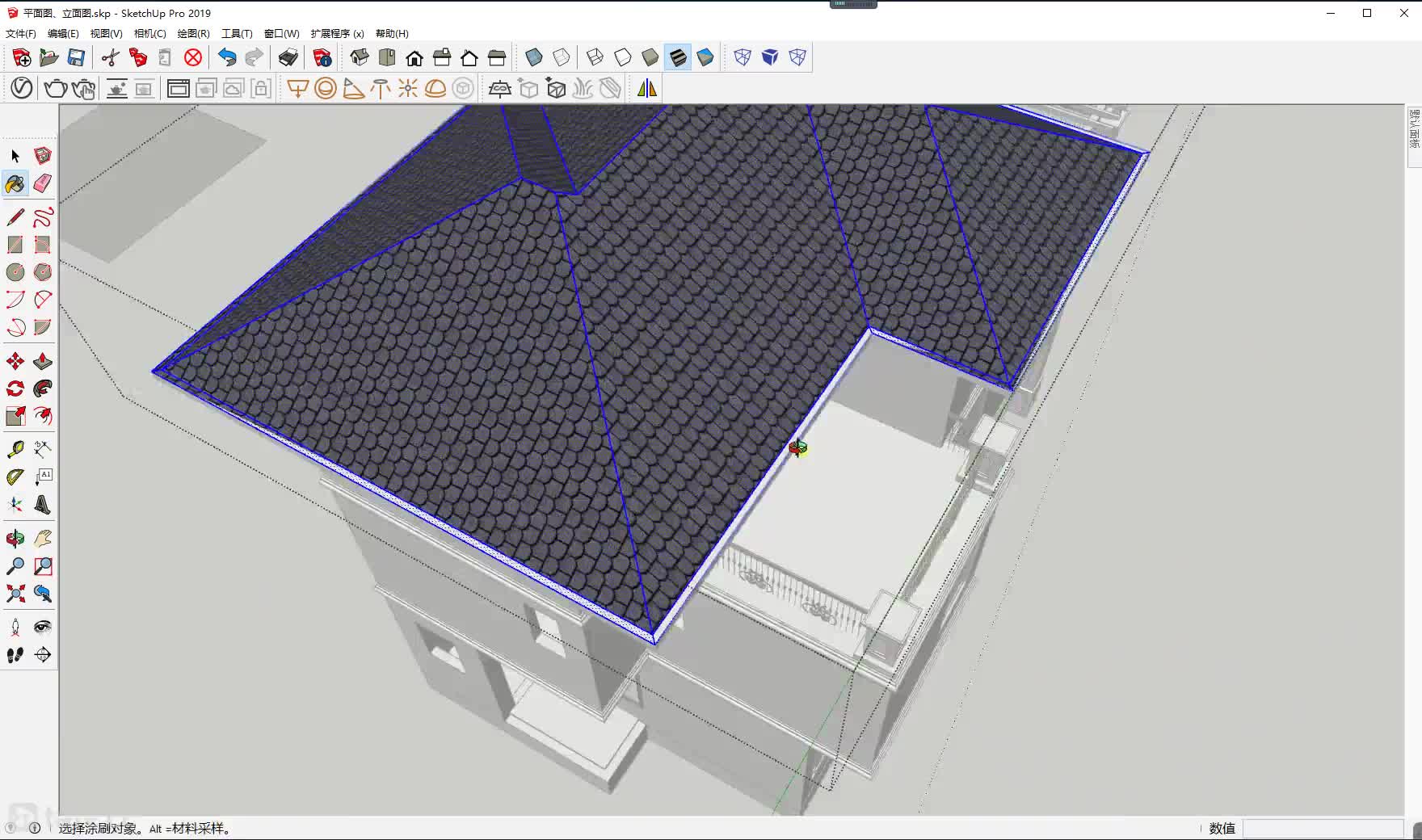Select Hidden Line style
Viewport: 1422px width, 840px height.
623,57
